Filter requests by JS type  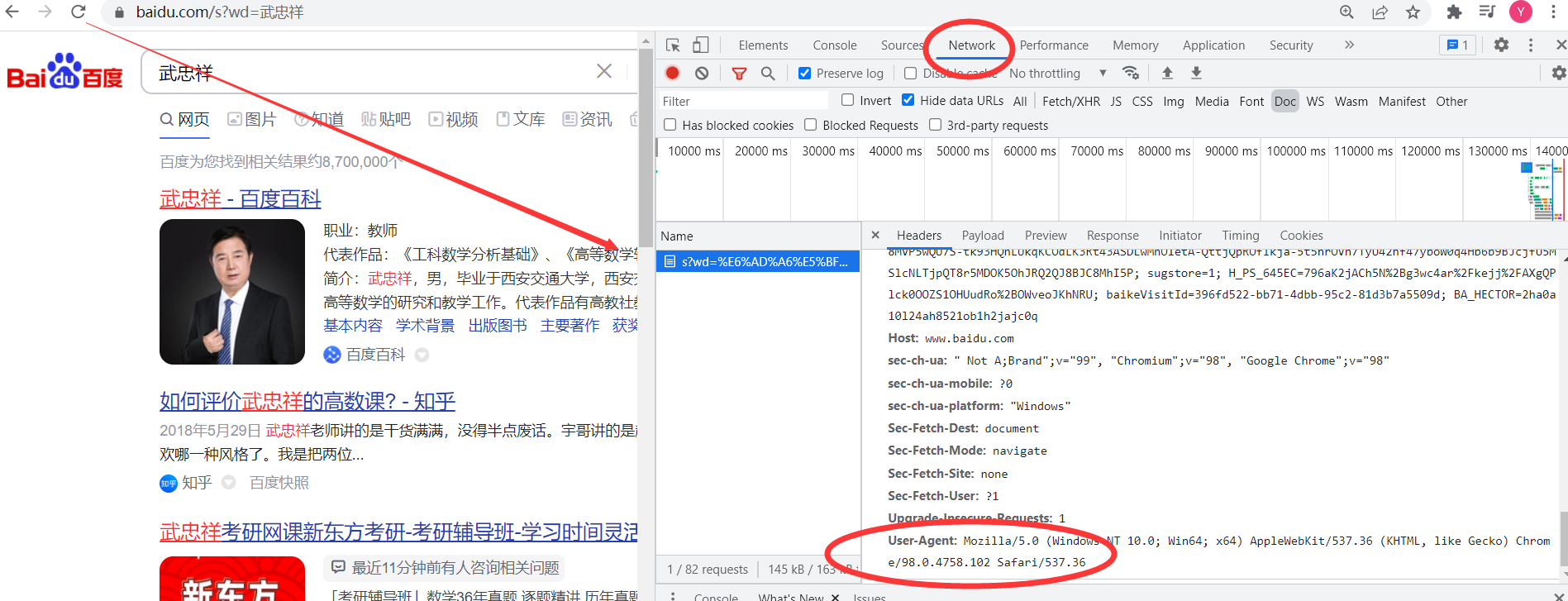click(1116, 101)
